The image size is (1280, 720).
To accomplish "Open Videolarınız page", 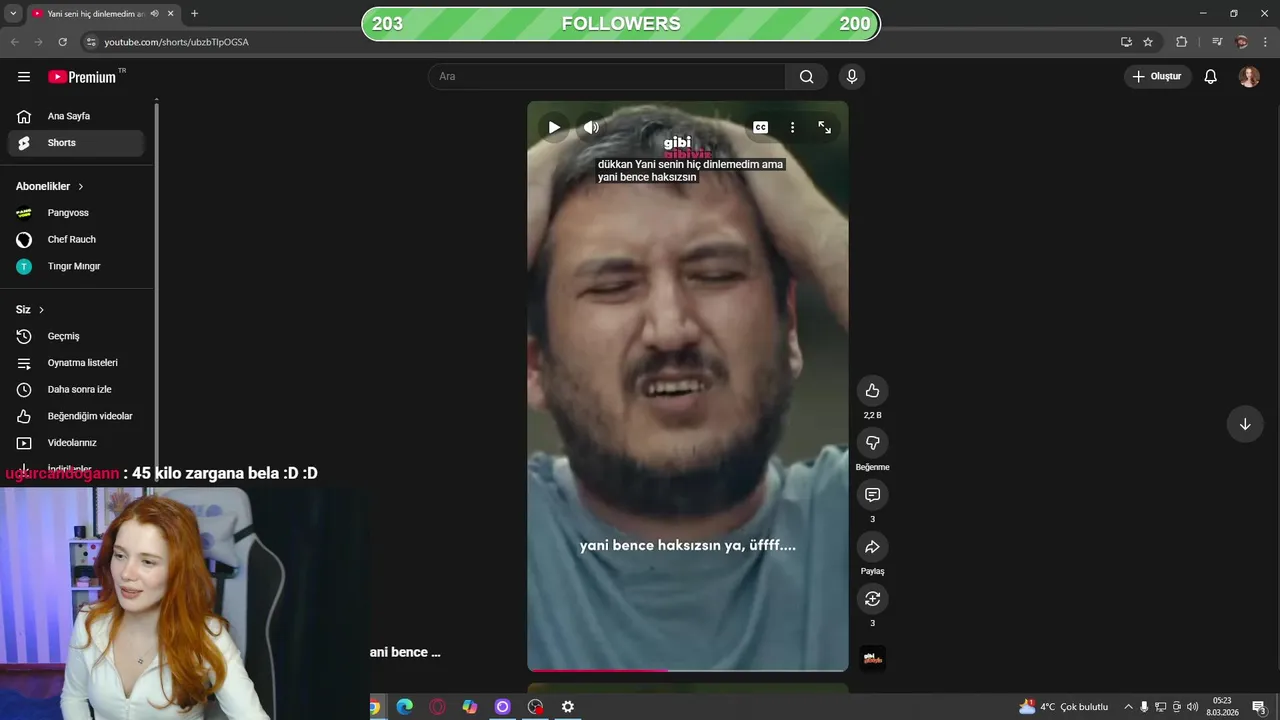I will pos(76,443).
